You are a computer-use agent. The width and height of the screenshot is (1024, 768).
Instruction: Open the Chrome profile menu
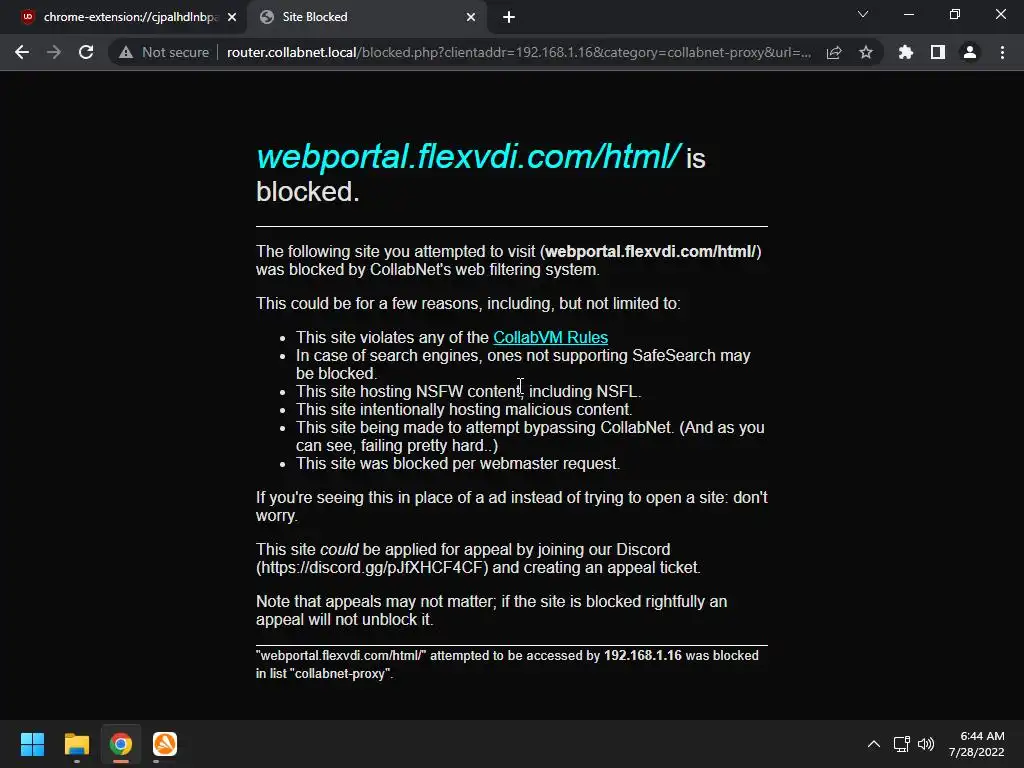[x=970, y=52]
